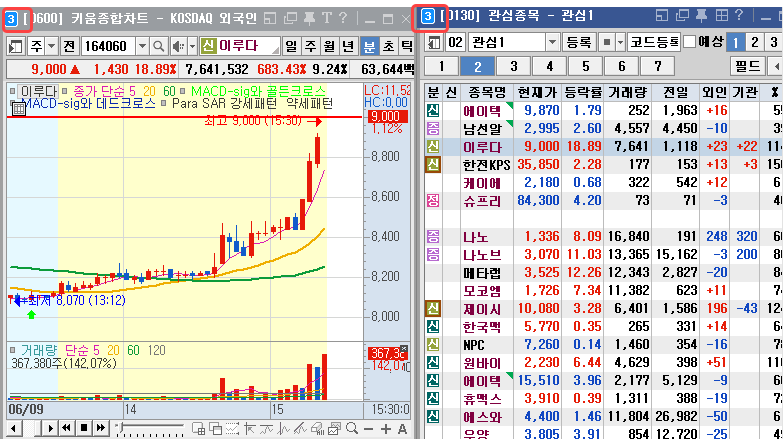Click the data table icon on chart
The height and width of the screenshot is (439, 784).
click(18, 108)
